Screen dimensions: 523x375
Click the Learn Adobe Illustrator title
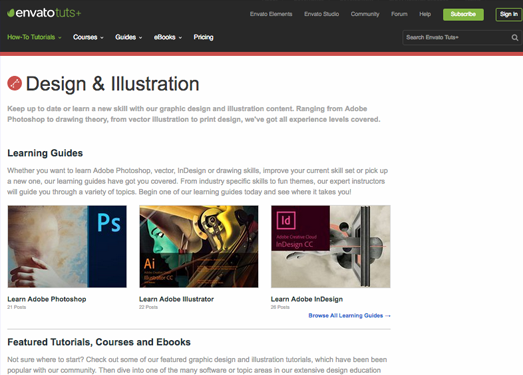pos(176,299)
